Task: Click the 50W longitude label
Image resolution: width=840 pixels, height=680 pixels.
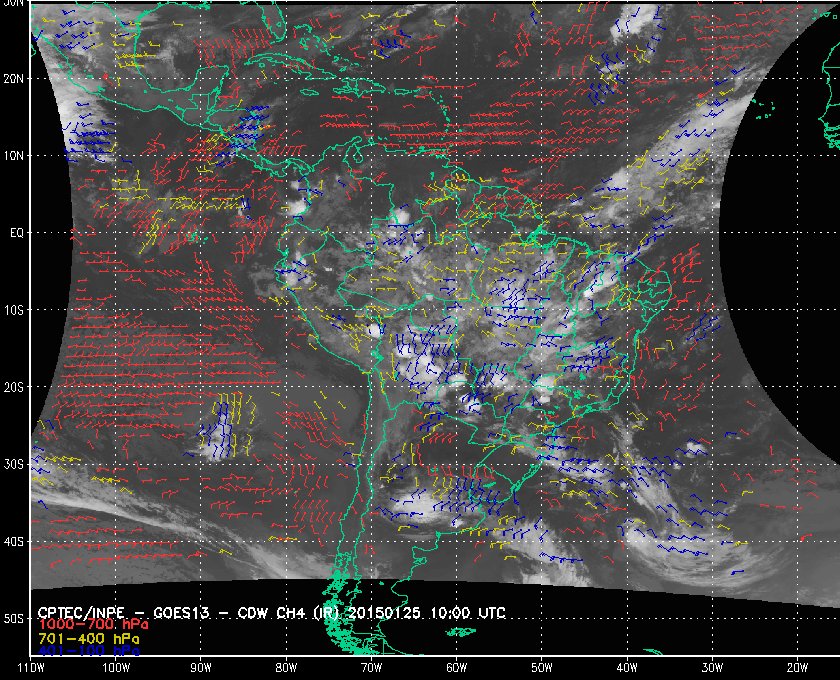Action: (542, 668)
